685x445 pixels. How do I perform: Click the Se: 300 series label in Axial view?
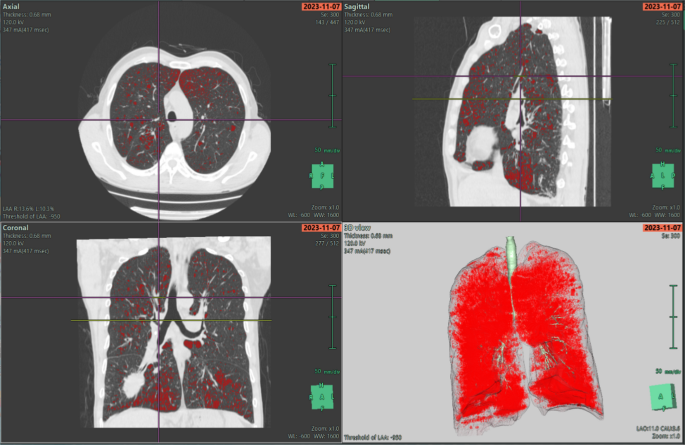point(330,14)
